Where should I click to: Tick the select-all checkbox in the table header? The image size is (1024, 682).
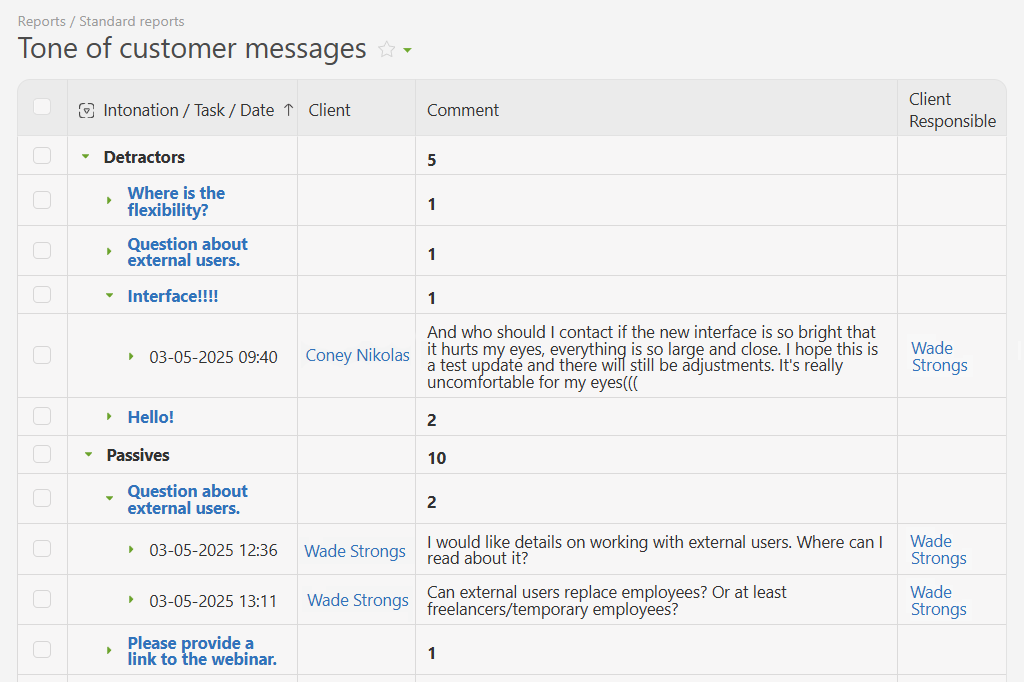[x=42, y=106]
